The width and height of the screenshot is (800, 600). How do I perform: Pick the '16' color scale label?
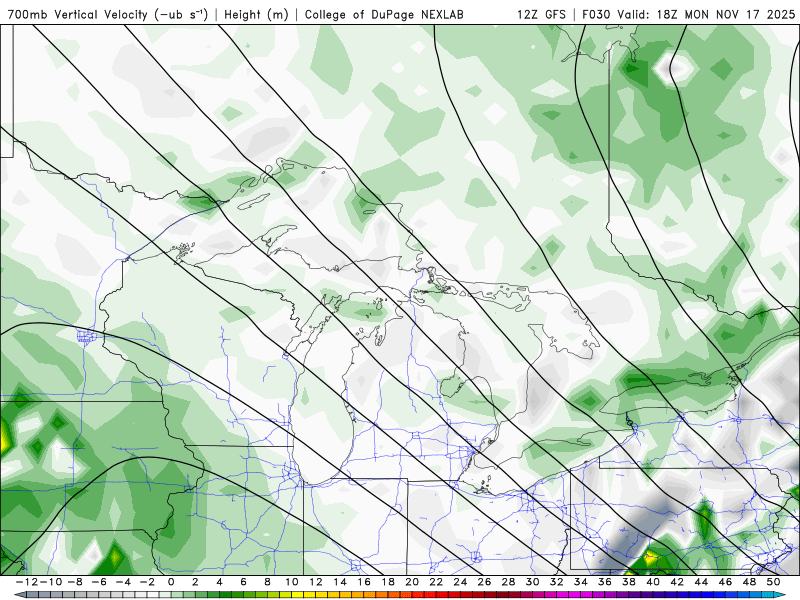(x=364, y=582)
